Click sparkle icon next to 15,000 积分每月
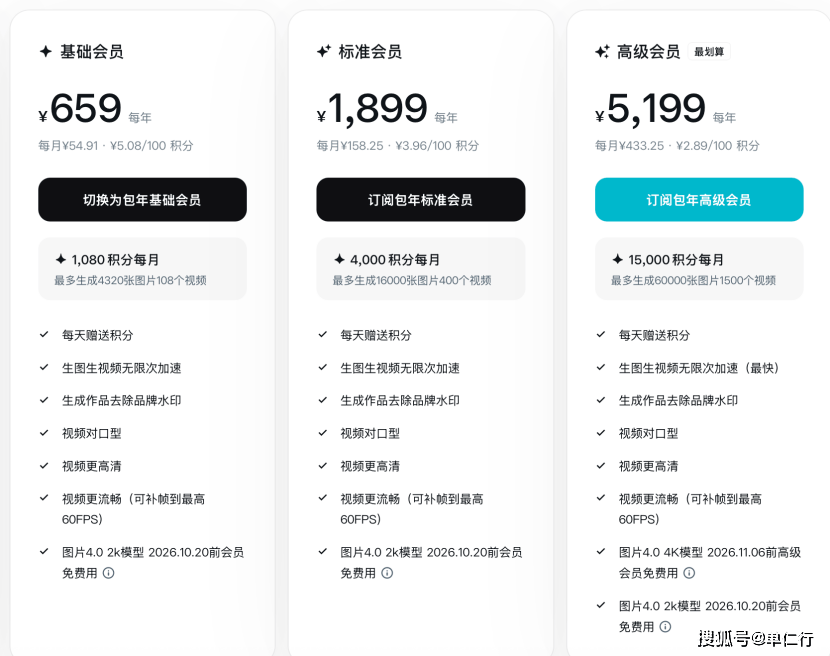830x656 pixels. [x=617, y=259]
